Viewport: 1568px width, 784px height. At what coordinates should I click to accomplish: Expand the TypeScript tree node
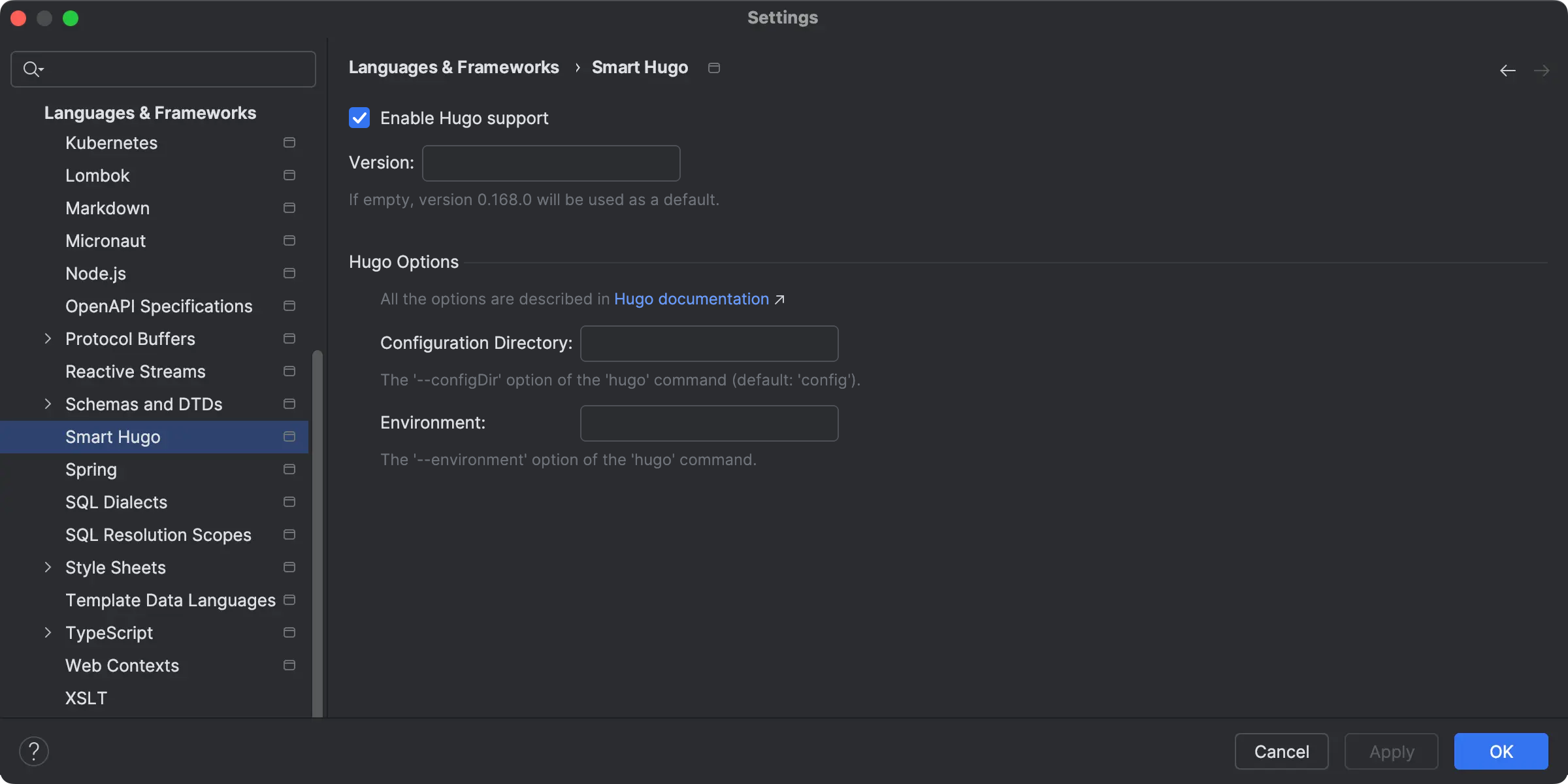coord(48,632)
